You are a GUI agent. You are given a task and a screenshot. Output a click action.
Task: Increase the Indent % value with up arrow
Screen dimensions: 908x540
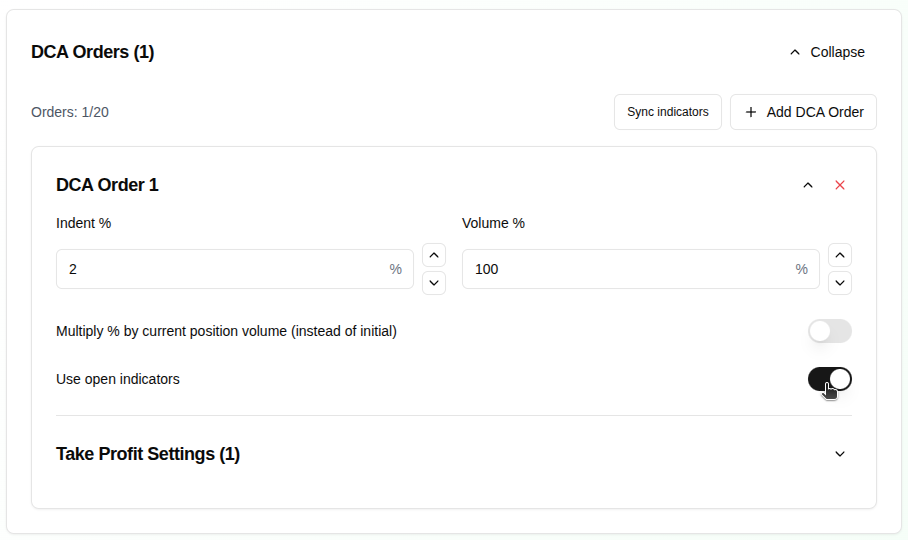(434, 255)
